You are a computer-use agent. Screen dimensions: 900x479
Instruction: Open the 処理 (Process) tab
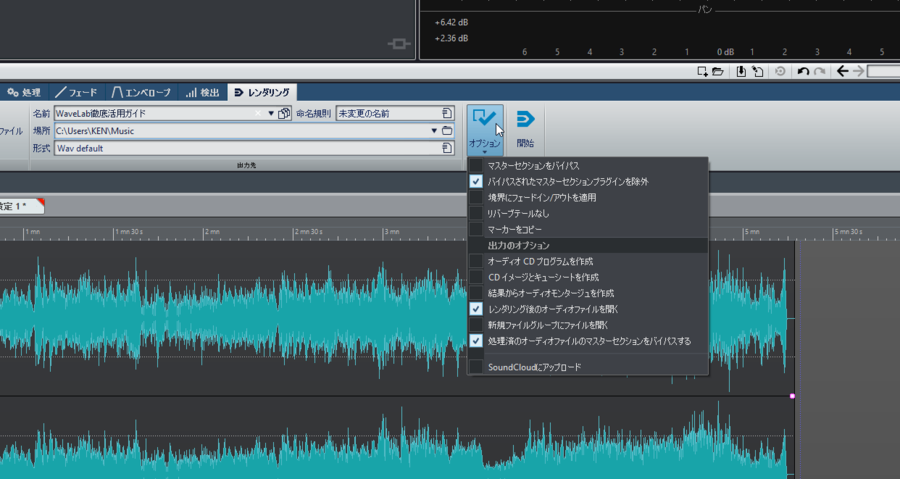[24, 92]
